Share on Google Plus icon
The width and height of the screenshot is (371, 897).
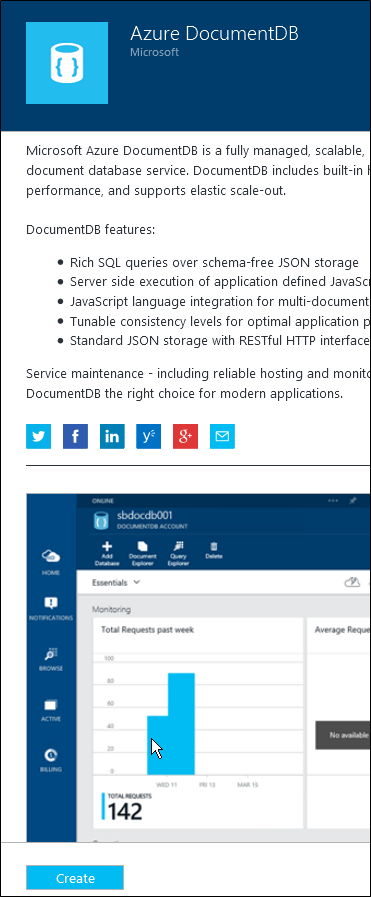(x=185, y=436)
